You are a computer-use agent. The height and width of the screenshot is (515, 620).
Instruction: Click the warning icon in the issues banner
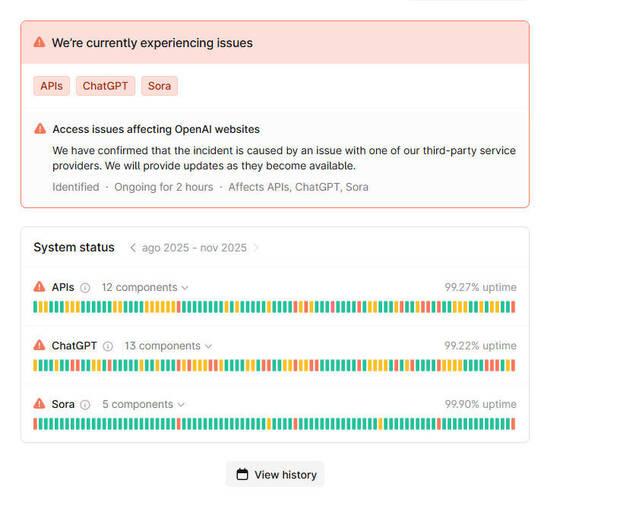[39, 43]
